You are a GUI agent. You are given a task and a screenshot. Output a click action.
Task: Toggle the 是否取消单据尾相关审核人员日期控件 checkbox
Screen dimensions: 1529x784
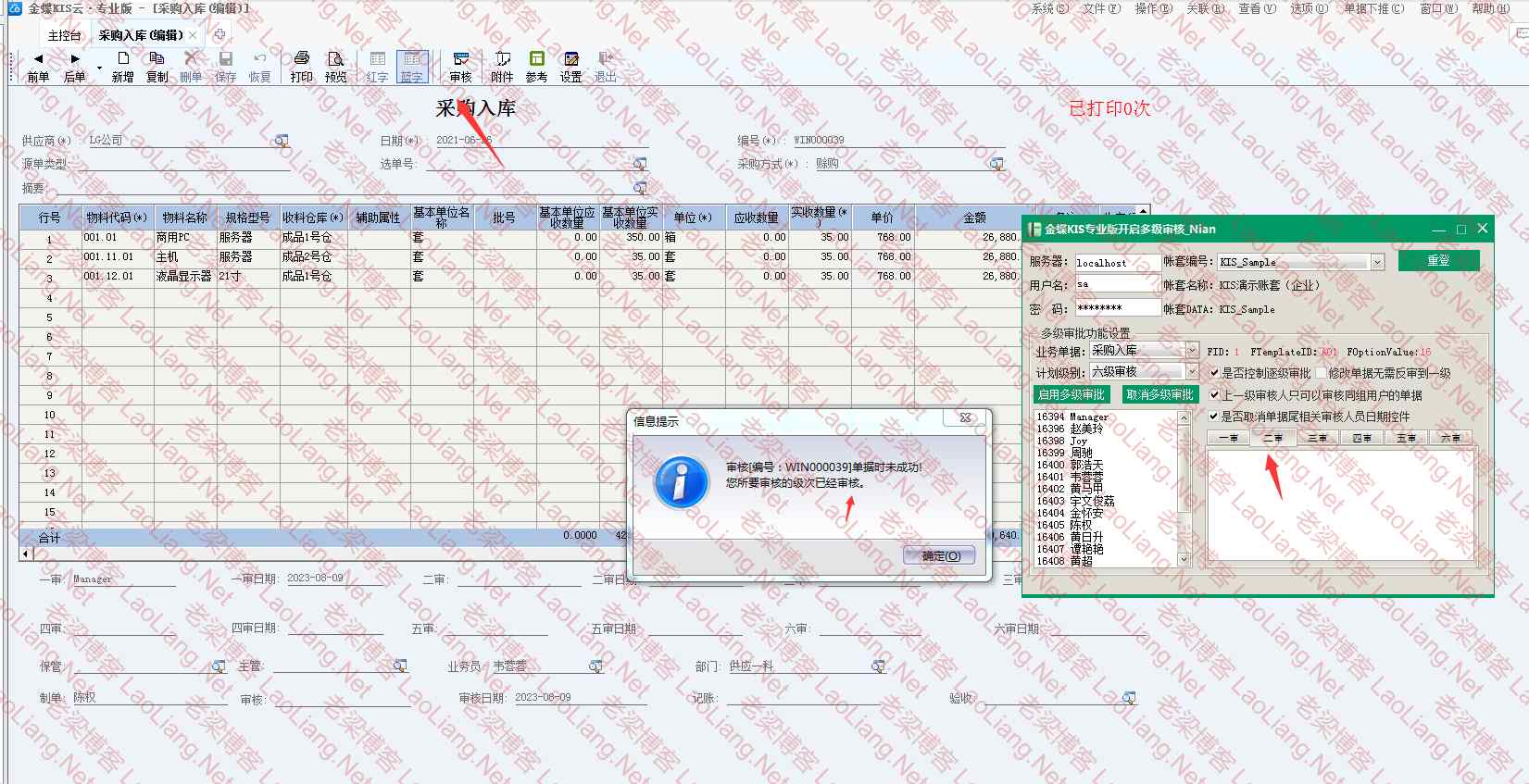[x=1214, y=417]
